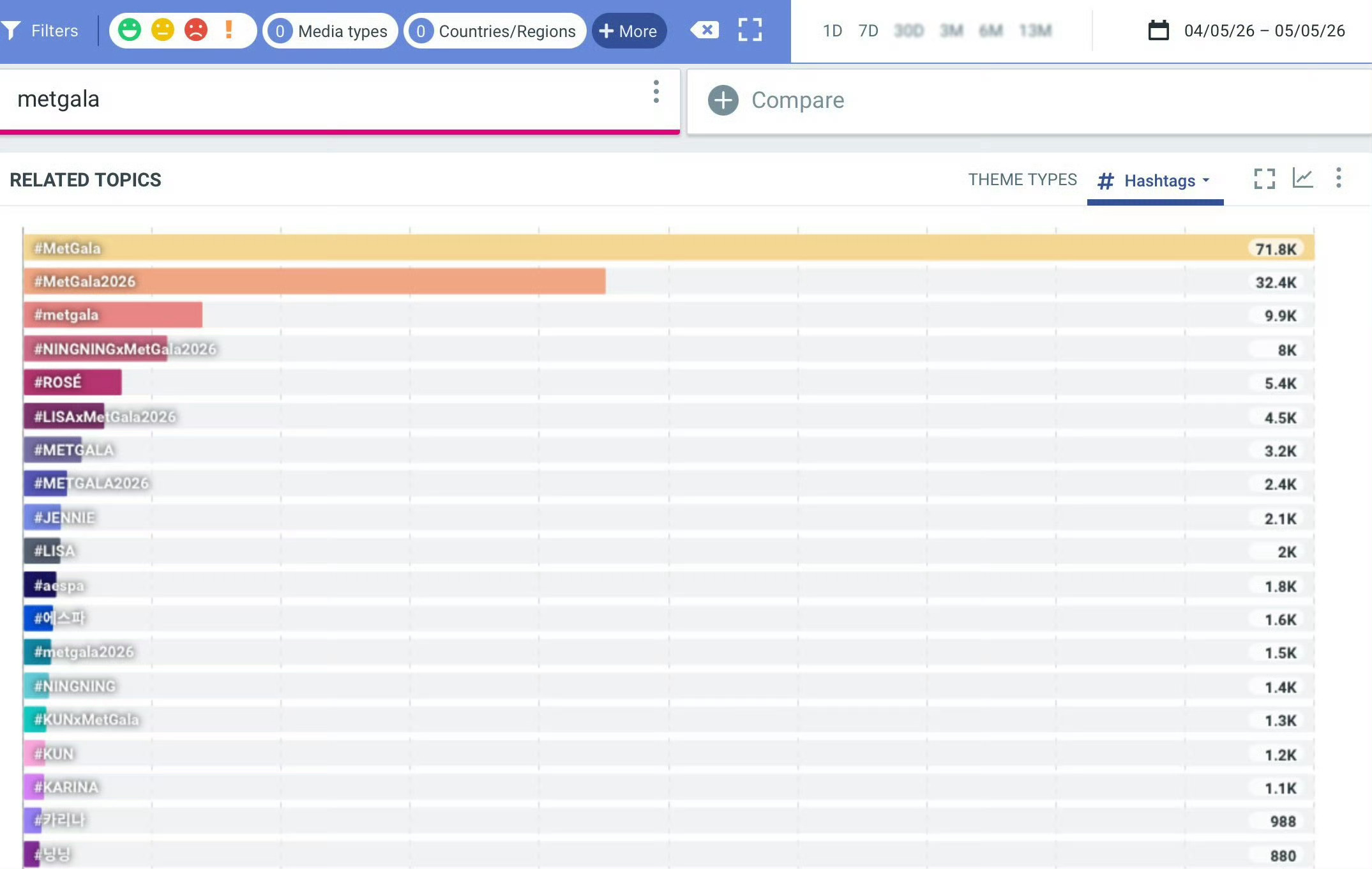This screenshot has height=869, width=1372.
Task: Select the 30D time range
Action: pos(908,31)
